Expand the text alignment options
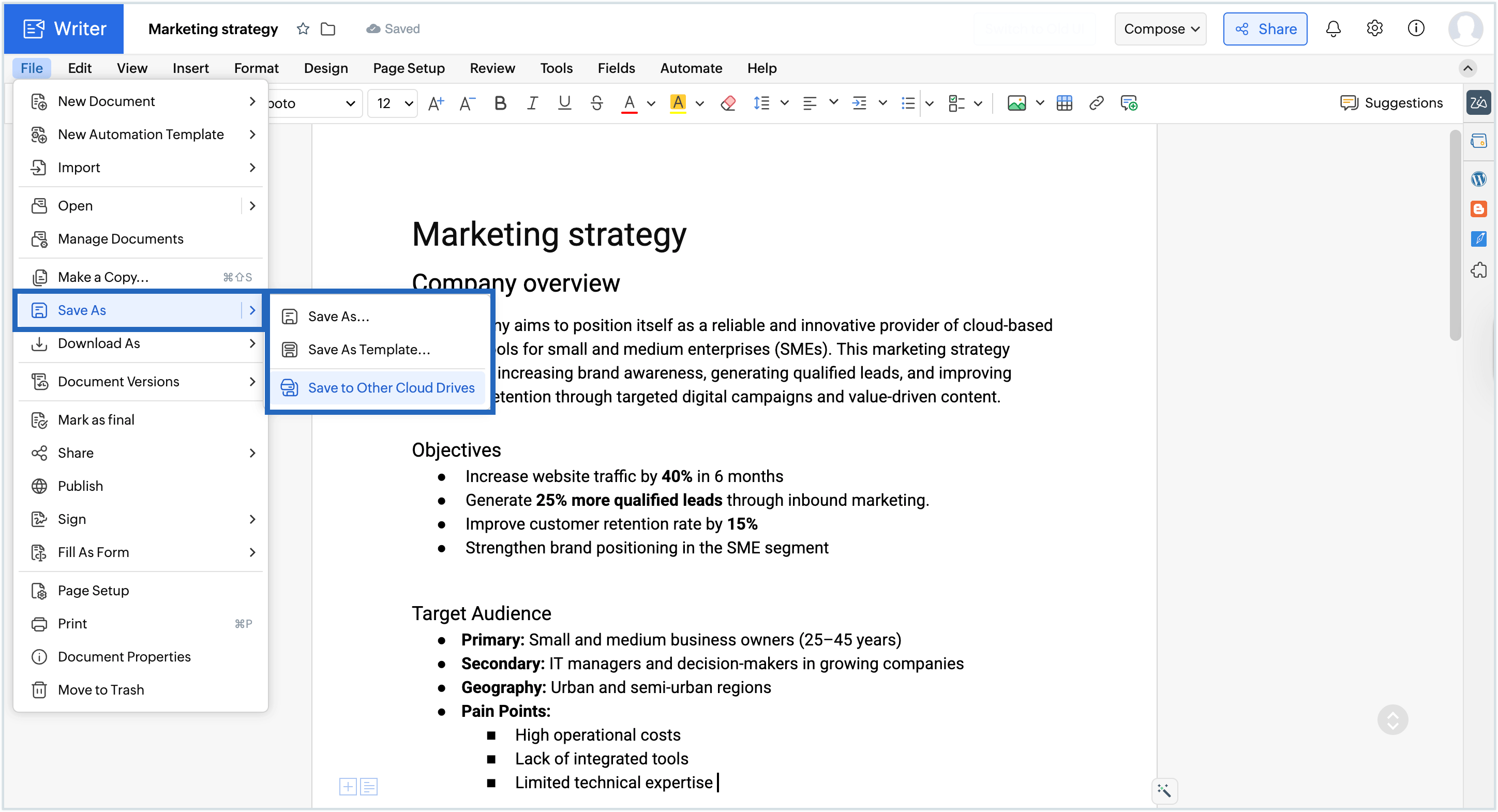This screenshot has height=812, width=1498. (x=834, y=103)
